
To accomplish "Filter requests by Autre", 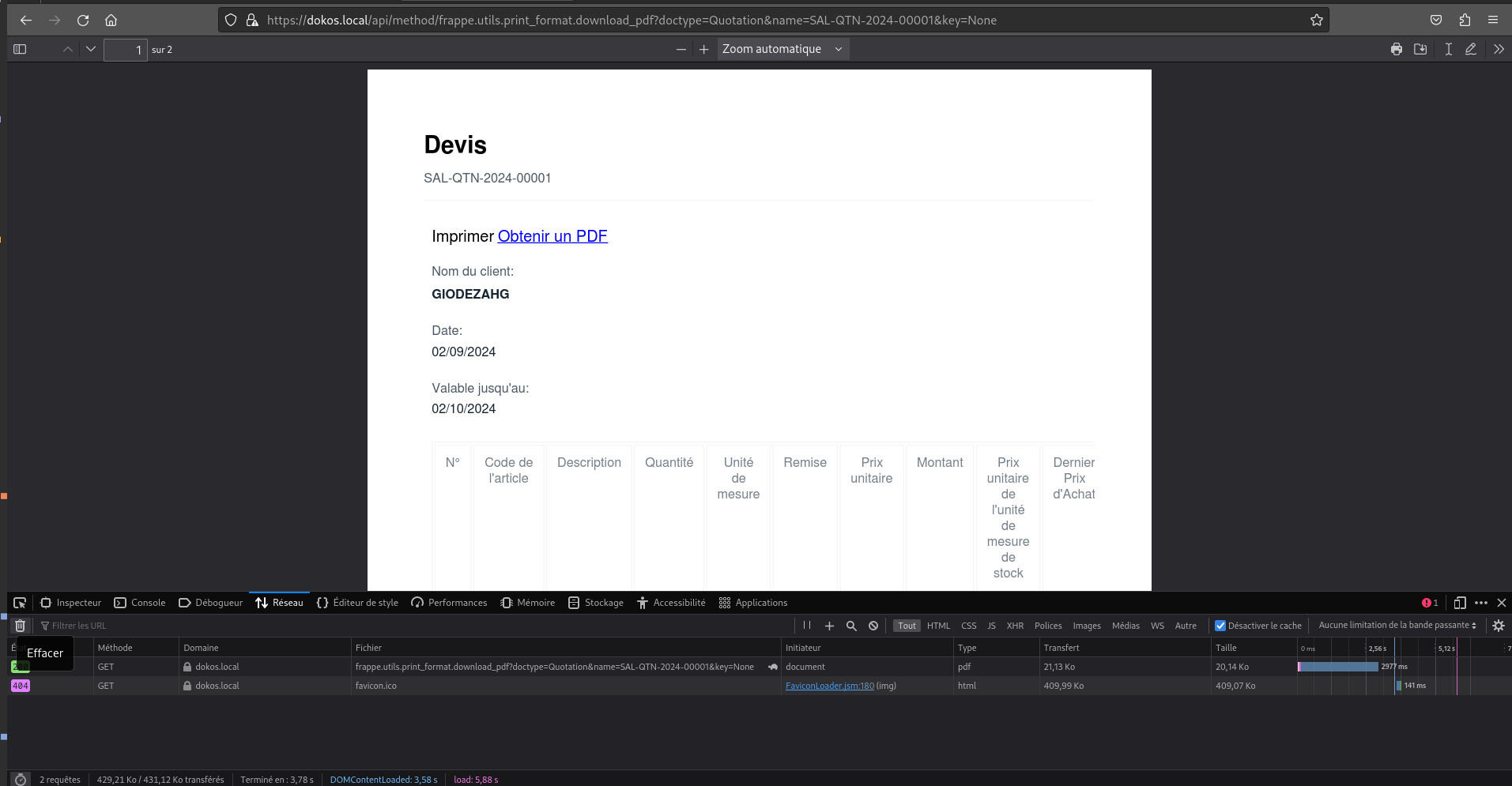I will [1186, 626].
